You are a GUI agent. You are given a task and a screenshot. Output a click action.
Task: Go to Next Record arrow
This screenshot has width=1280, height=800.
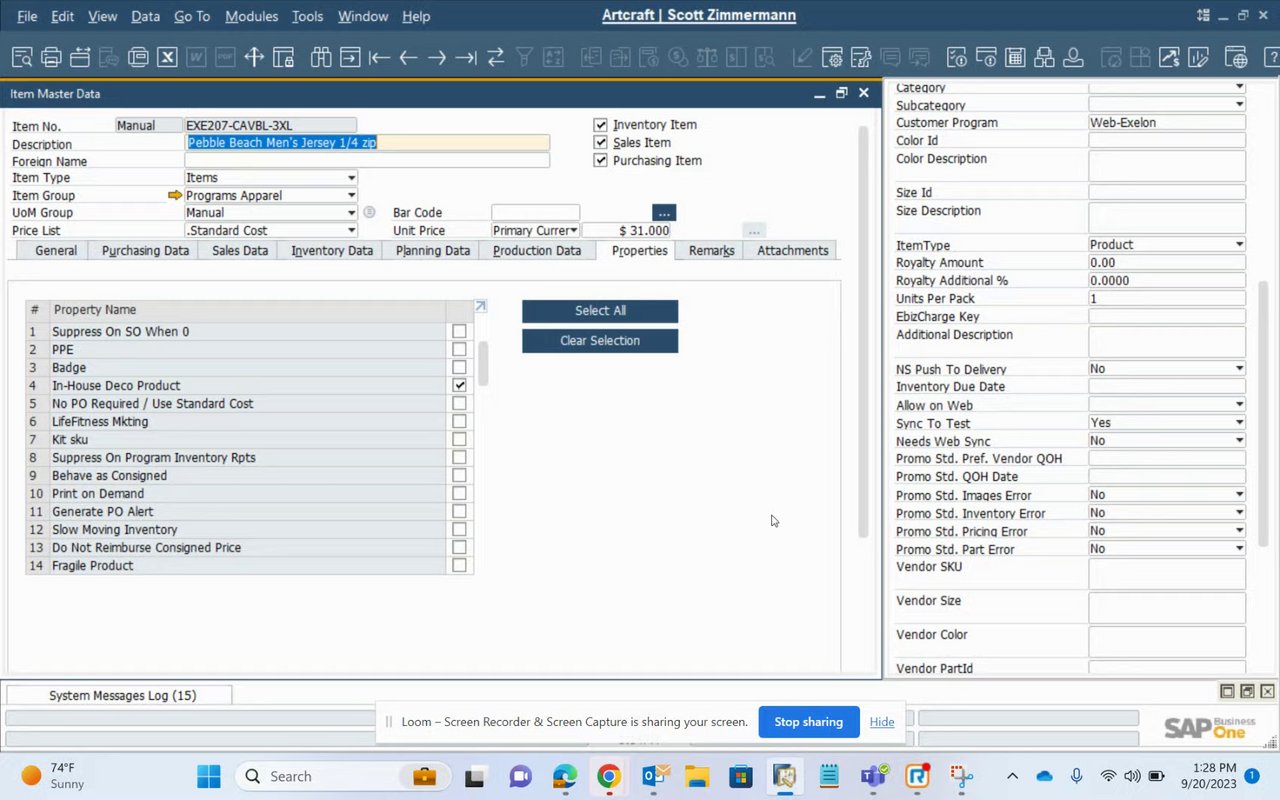(x=437, y=57)
